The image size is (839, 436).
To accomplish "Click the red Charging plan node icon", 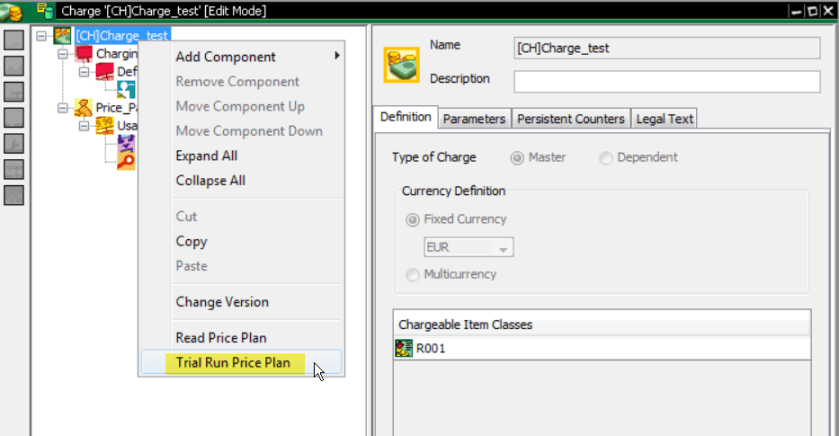I will (x=84, y=53).
